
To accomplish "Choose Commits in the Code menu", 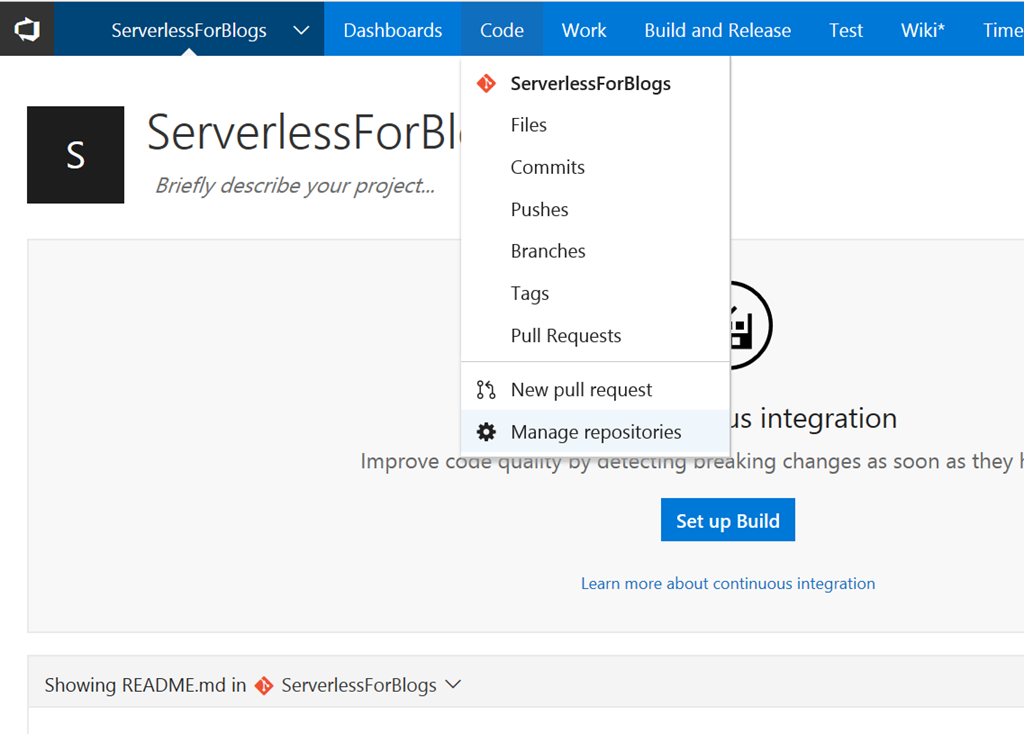I will coord(547,167).
